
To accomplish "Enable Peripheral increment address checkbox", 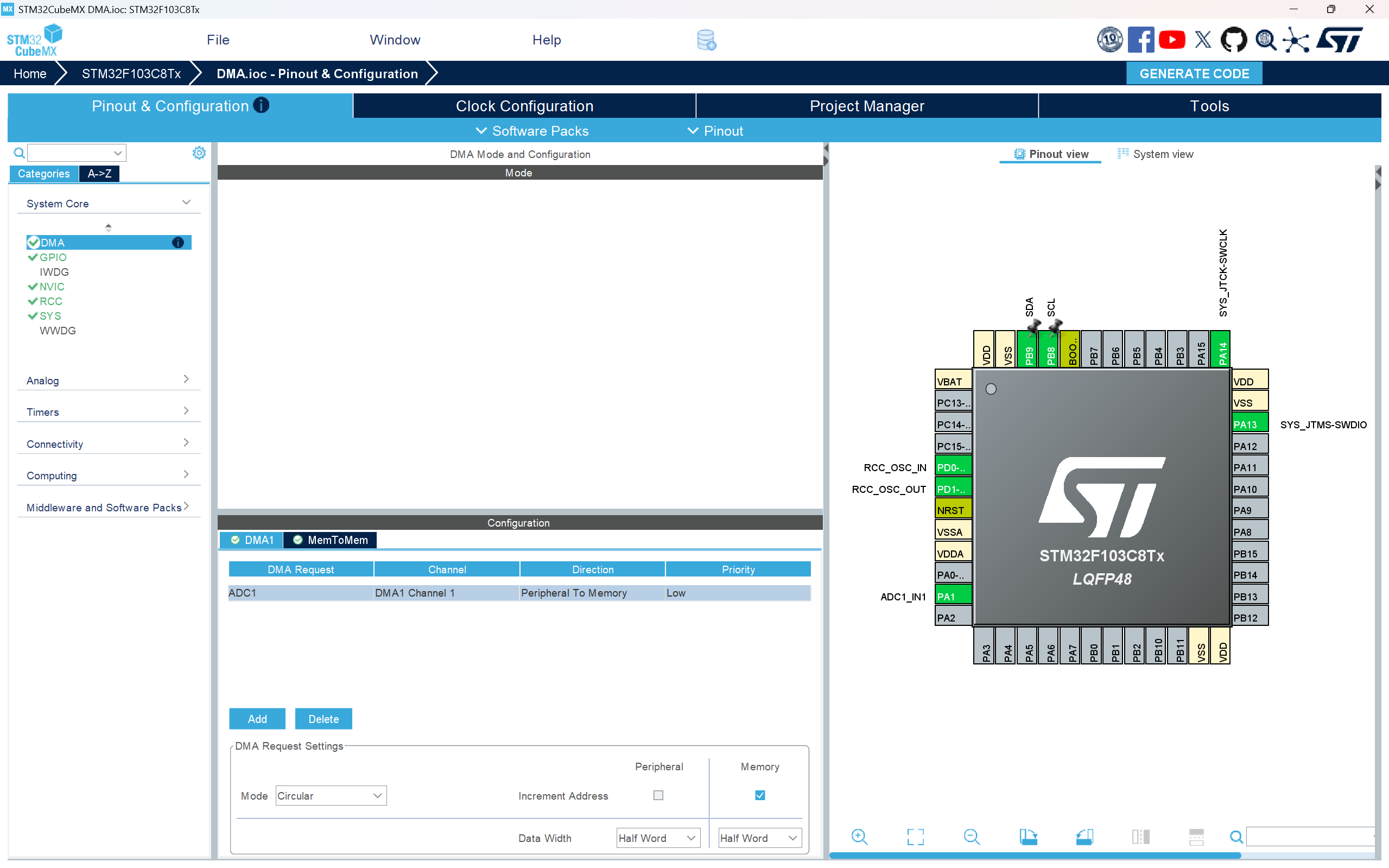I will click(x=658, y=795).
